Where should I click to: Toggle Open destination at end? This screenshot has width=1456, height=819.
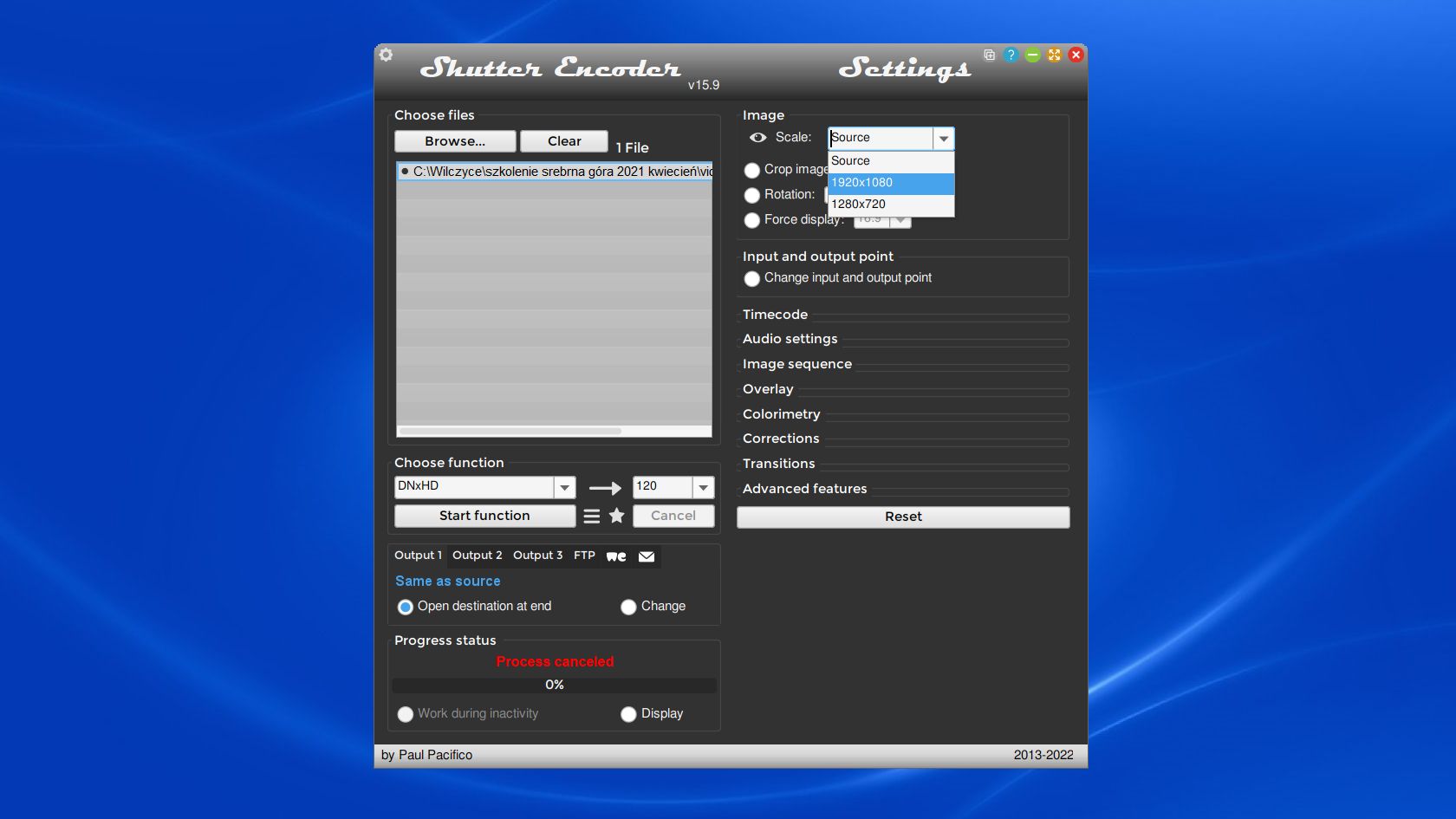click(x=405, y=607)
